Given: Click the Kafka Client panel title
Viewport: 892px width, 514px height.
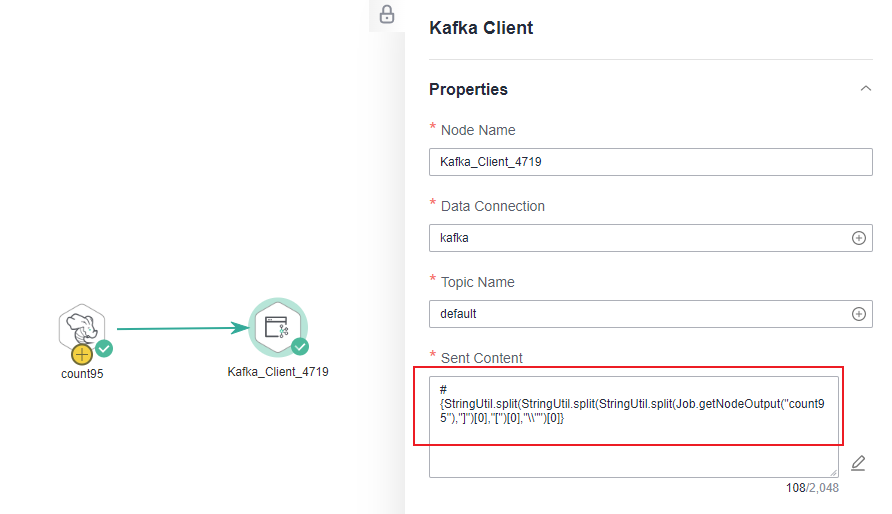Looking at the screenshot, I should [481, 28].
